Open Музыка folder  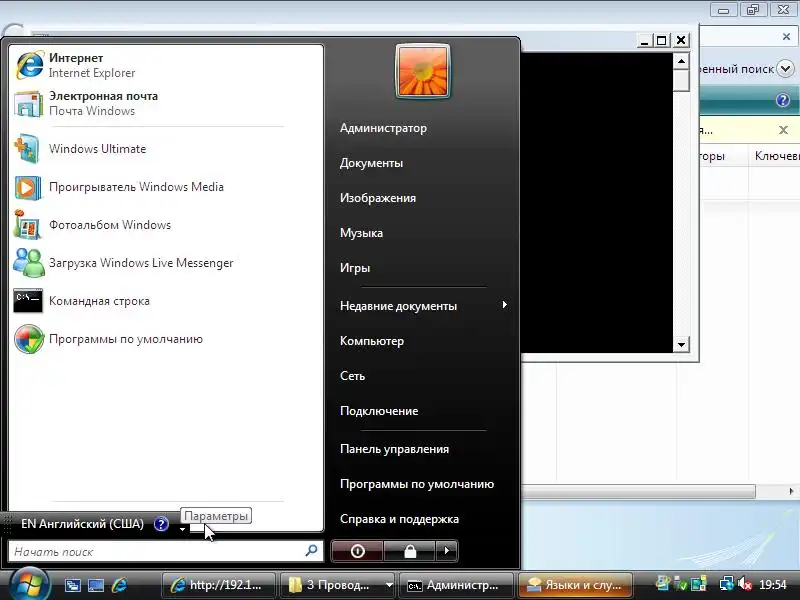pos(361,233)
